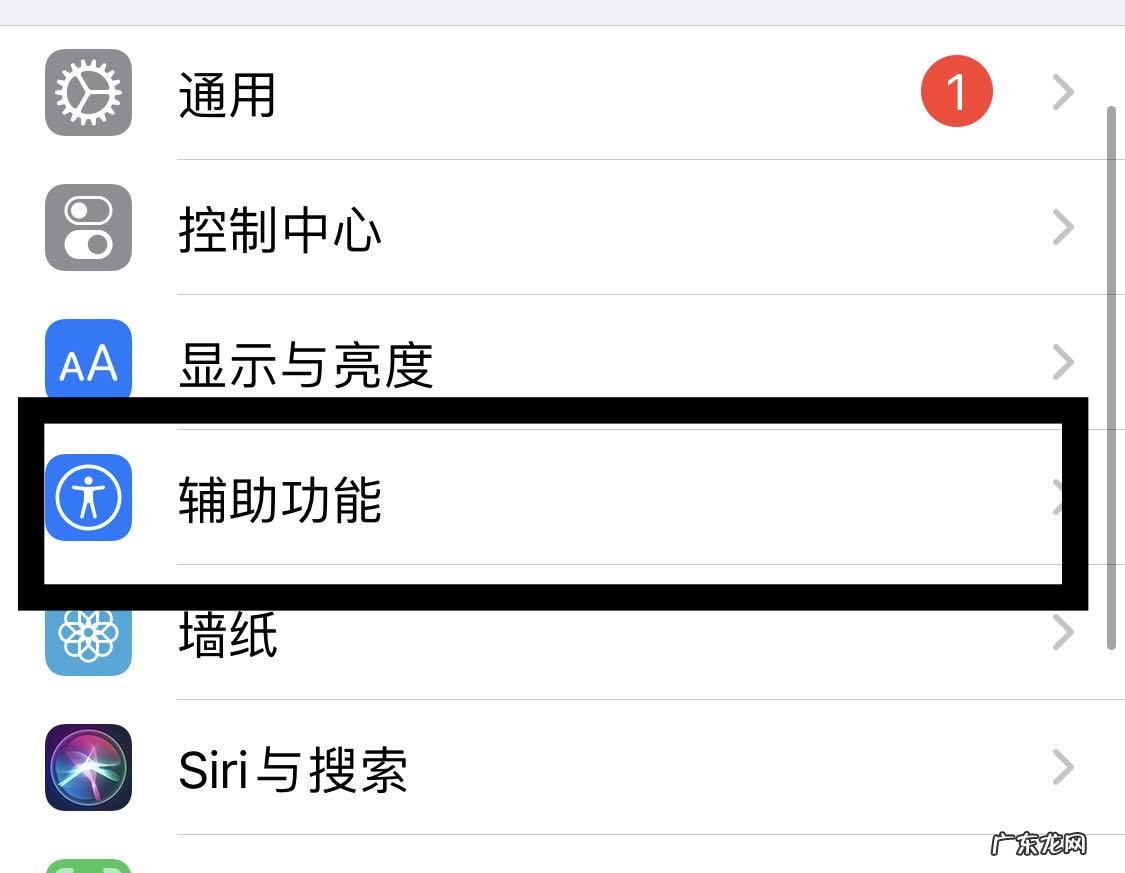Expand the 控制中心 row chevron
The image size is (1125, 873).
1063,228
